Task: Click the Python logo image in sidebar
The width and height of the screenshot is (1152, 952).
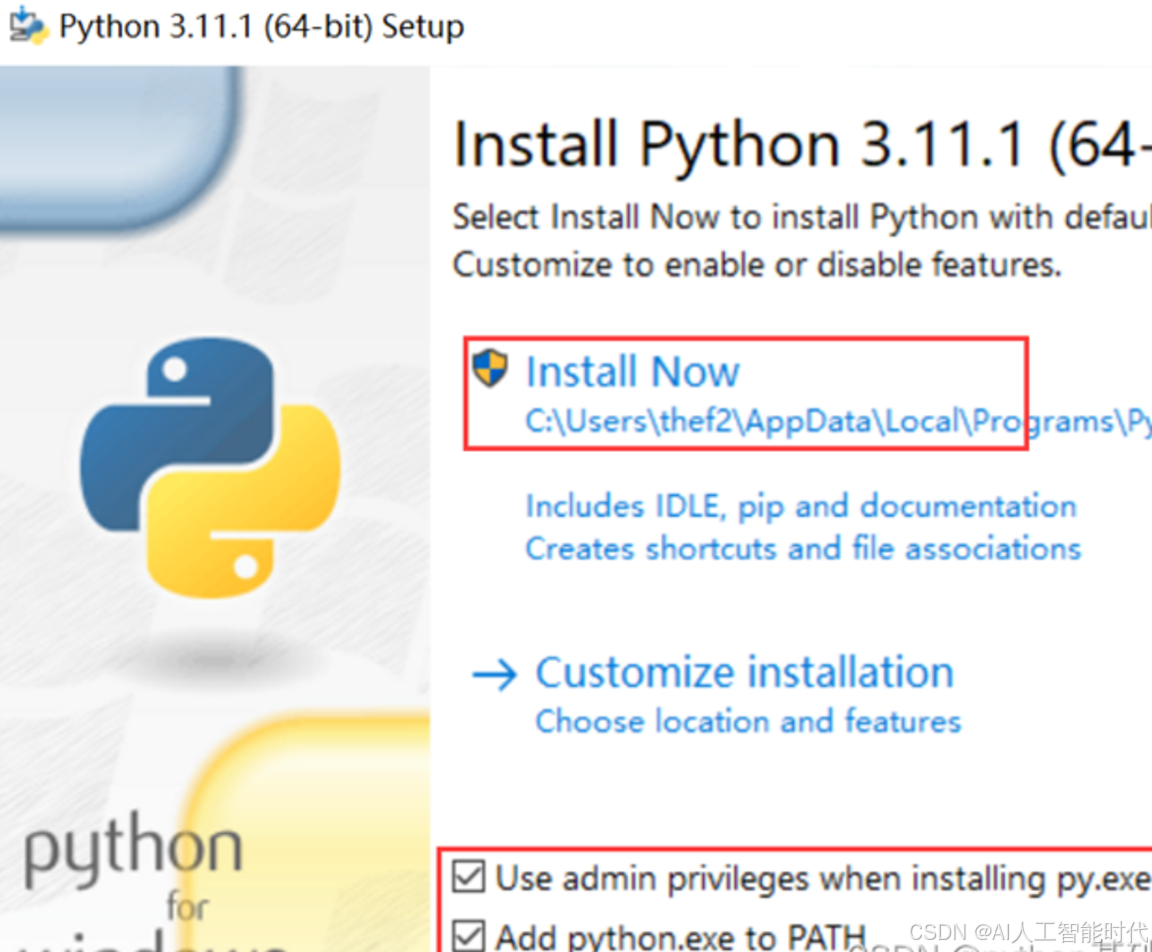Action: tap(210, 468)
